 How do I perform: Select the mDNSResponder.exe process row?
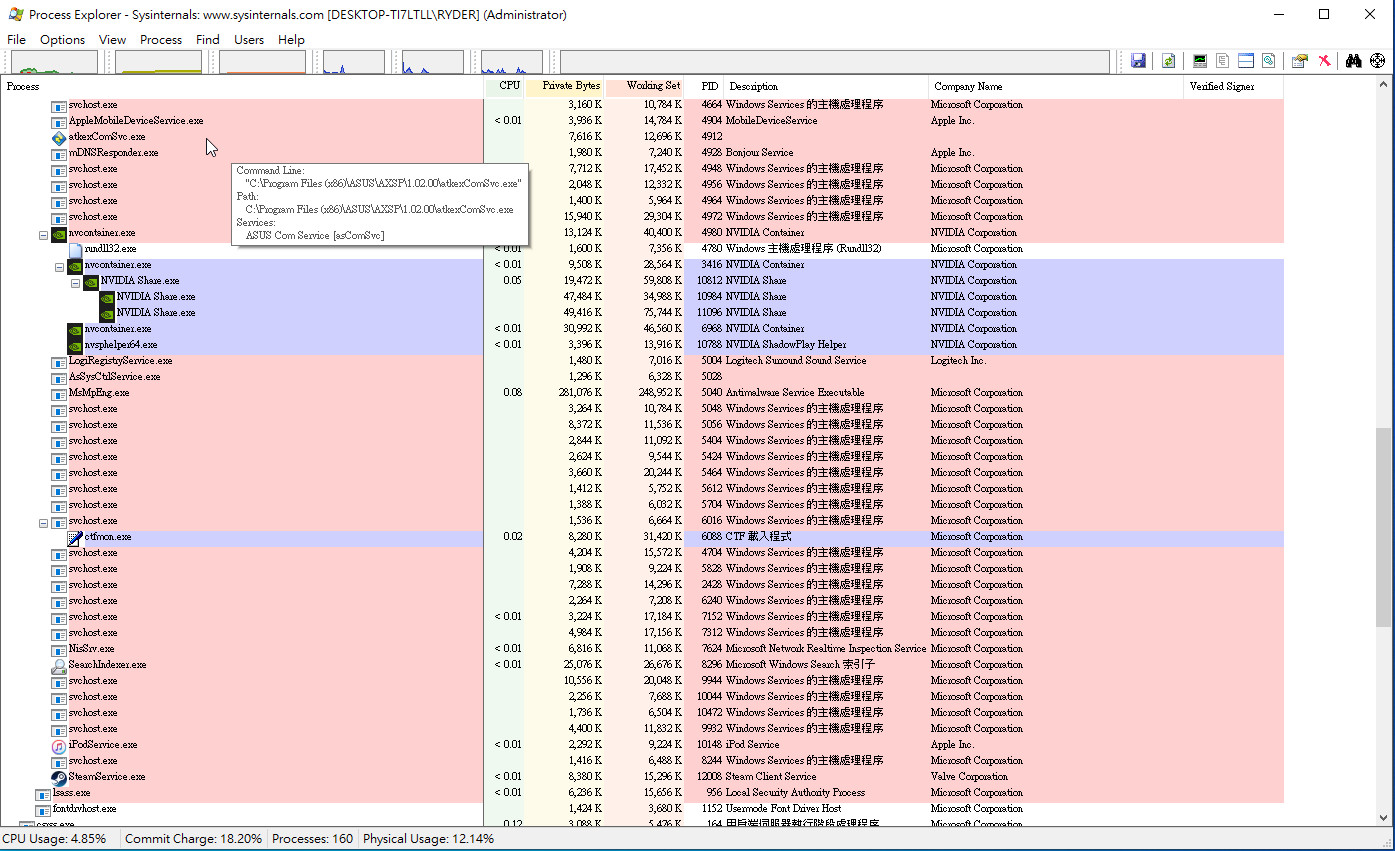(x=641, y=153)
